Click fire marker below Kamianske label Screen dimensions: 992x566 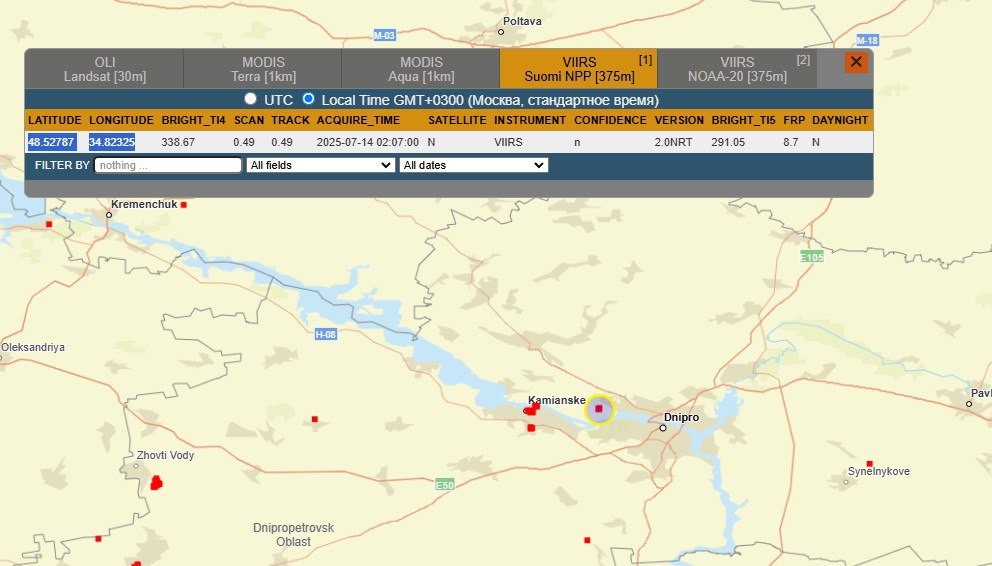tap(531, 428)
